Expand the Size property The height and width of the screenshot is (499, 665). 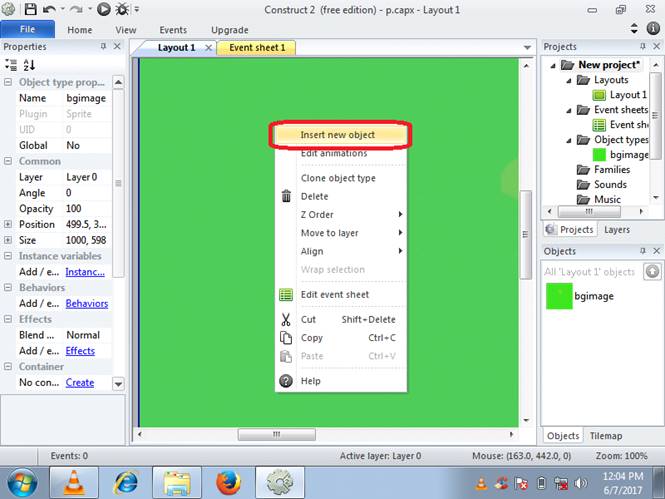8,240
